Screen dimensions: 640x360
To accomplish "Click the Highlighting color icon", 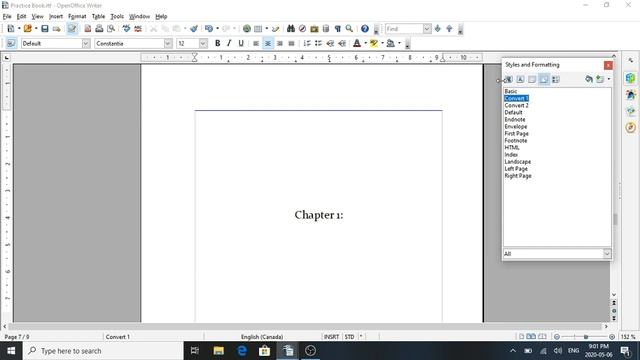I will point(373,43).
